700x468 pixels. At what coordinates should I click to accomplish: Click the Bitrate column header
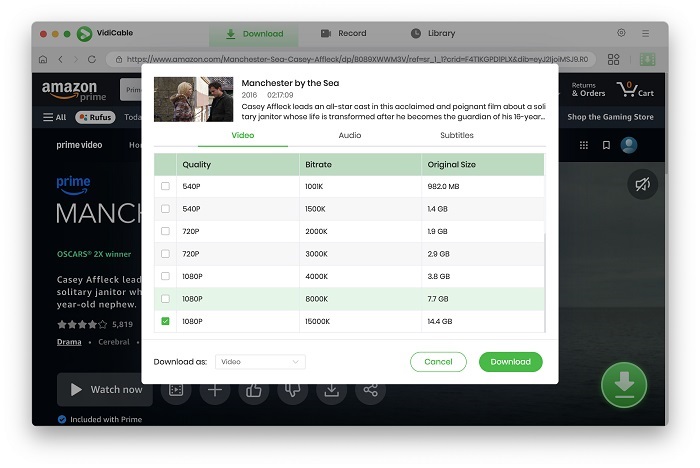tap(360, 164)
